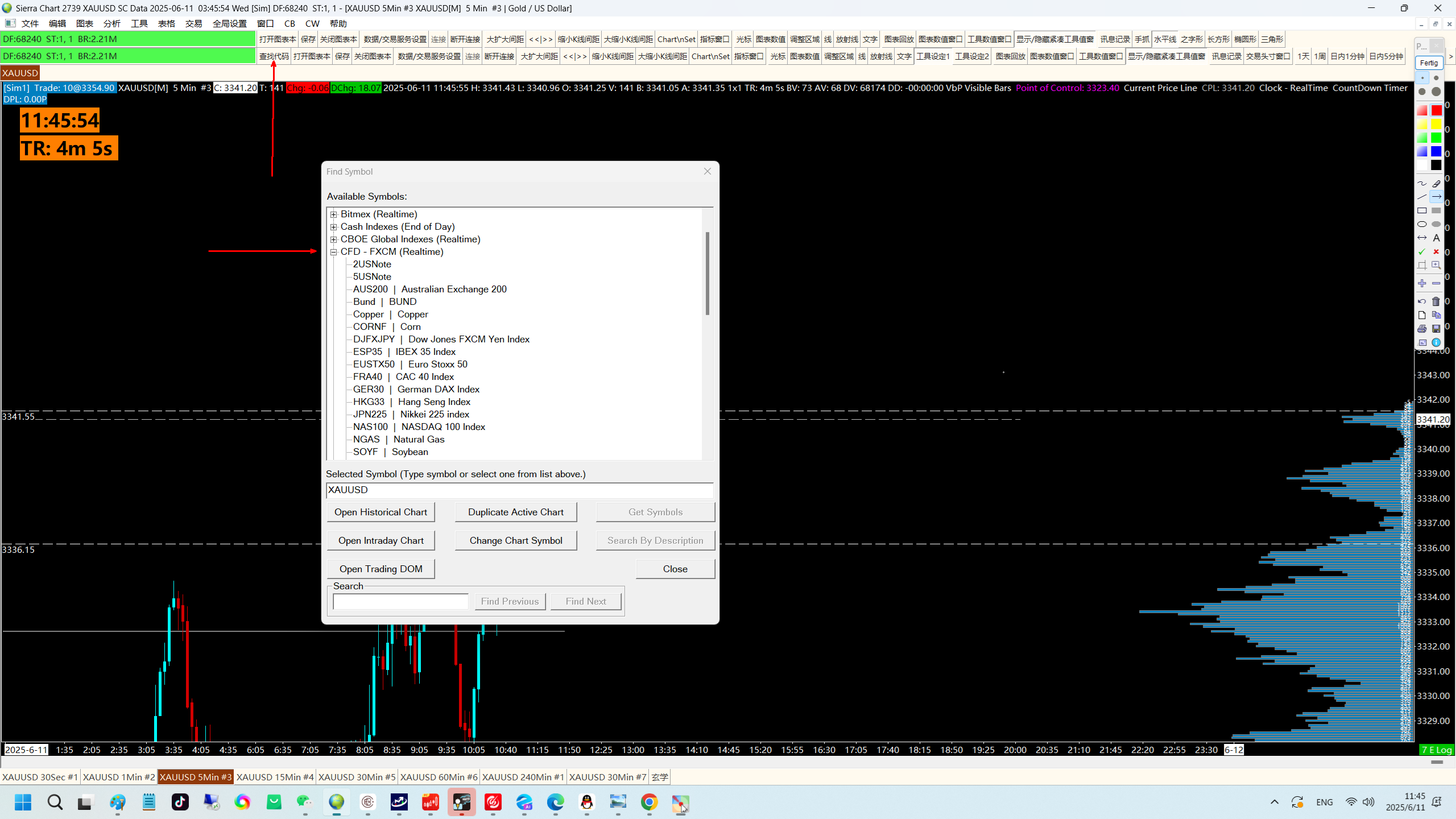The width and height of the screenshot is (1456, 819).
Task: Select the smallest pen size dot
Action: [x=1422, y=78]
